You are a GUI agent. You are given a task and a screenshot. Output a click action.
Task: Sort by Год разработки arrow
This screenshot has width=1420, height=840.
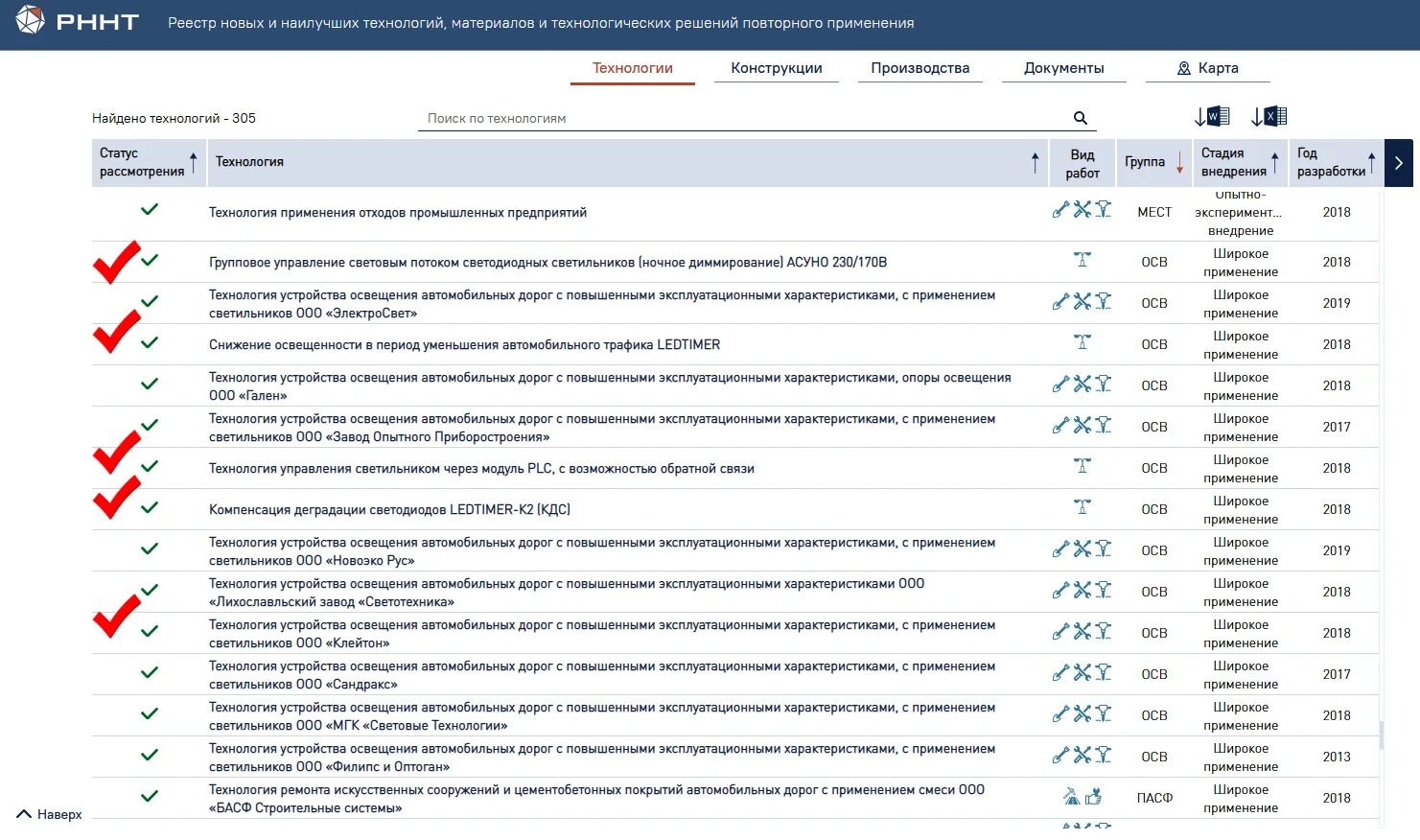tap(1372, 162)
